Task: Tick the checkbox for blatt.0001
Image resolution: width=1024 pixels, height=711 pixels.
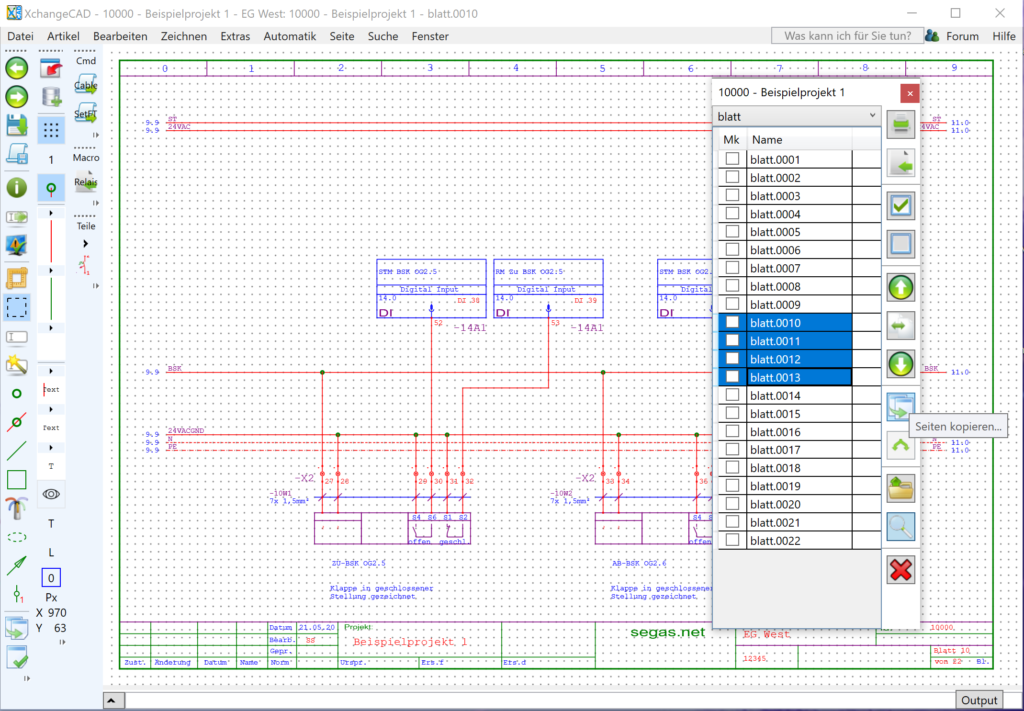Action: pos(733,159)
